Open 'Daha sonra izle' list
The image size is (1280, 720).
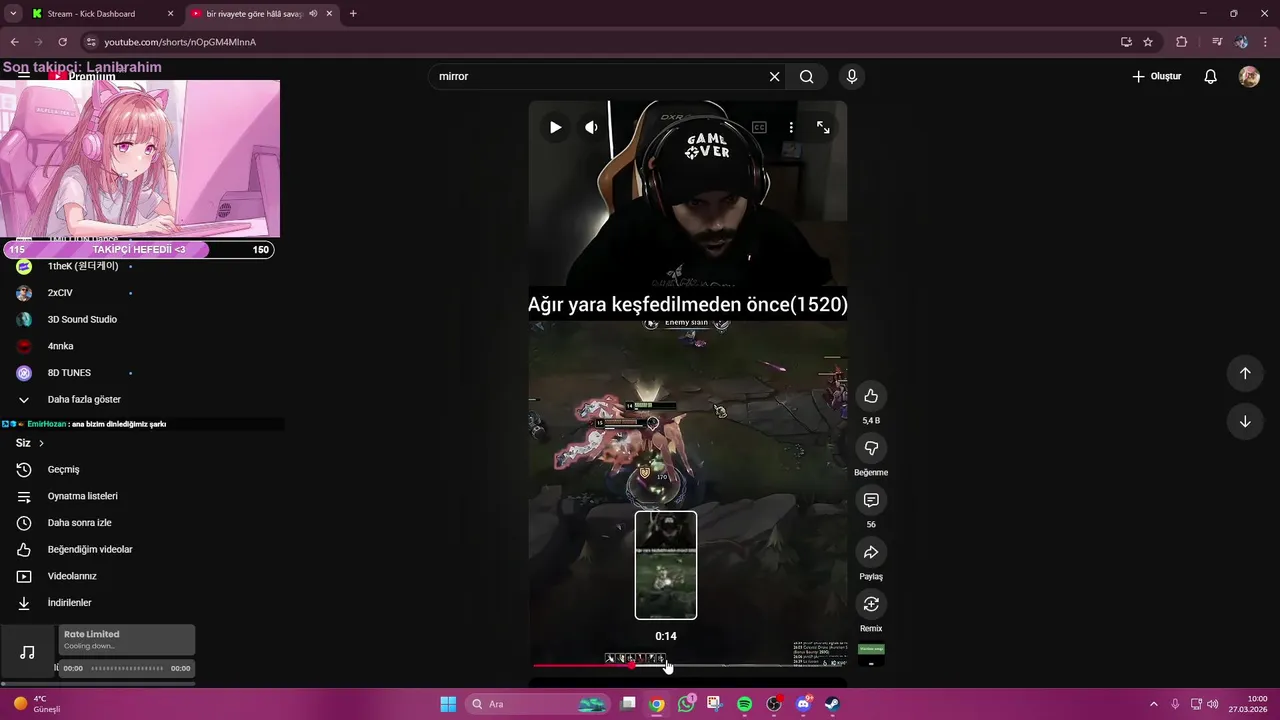79,523
